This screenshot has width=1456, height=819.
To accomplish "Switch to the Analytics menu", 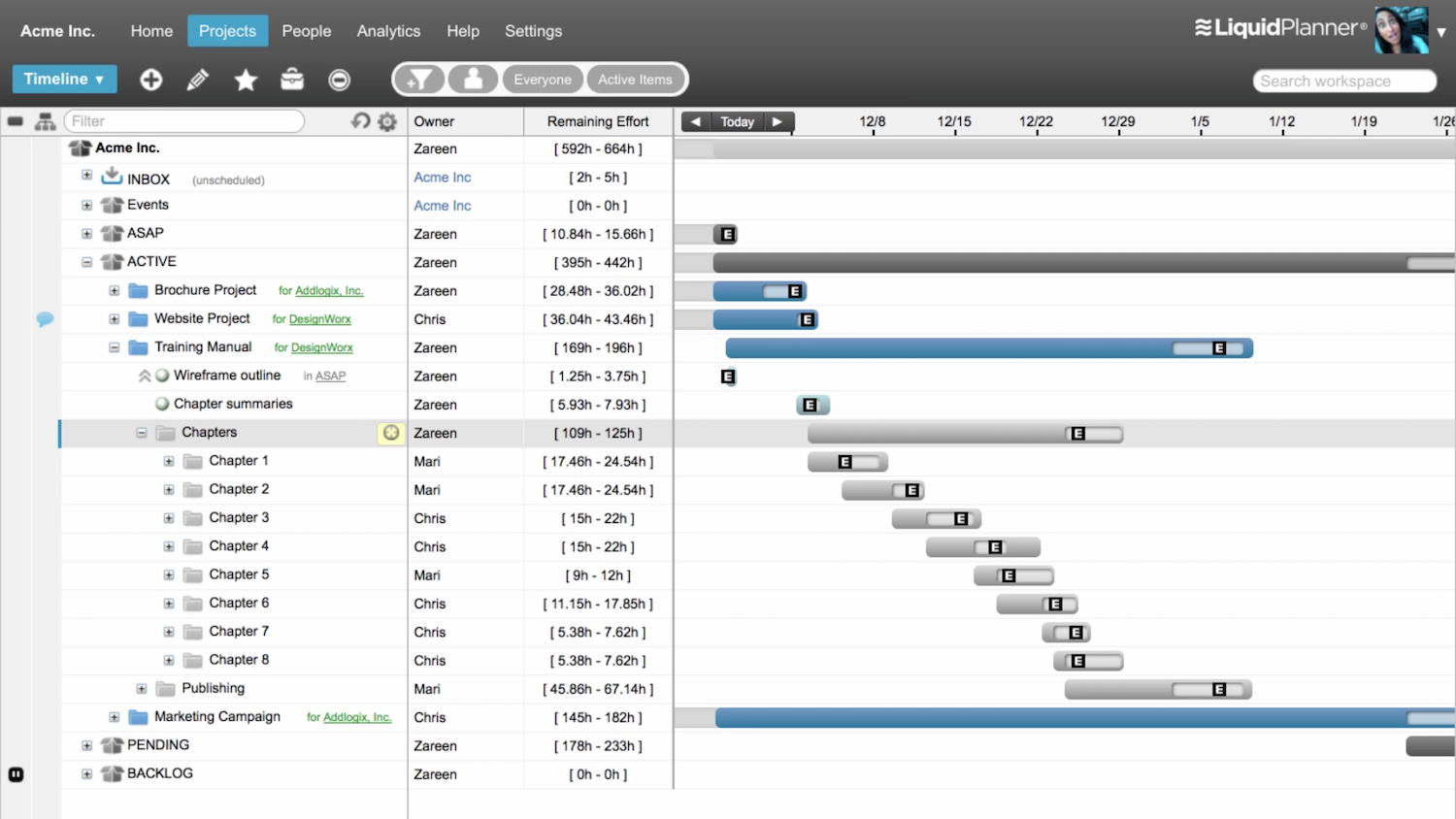I will pyautogui.click(x=388, y=30).
